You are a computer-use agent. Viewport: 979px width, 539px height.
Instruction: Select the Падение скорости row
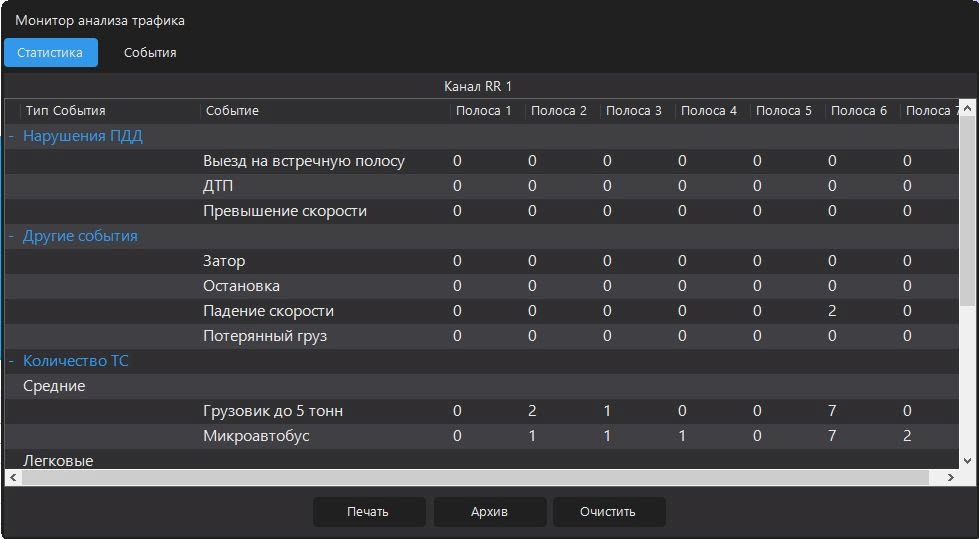481,311
